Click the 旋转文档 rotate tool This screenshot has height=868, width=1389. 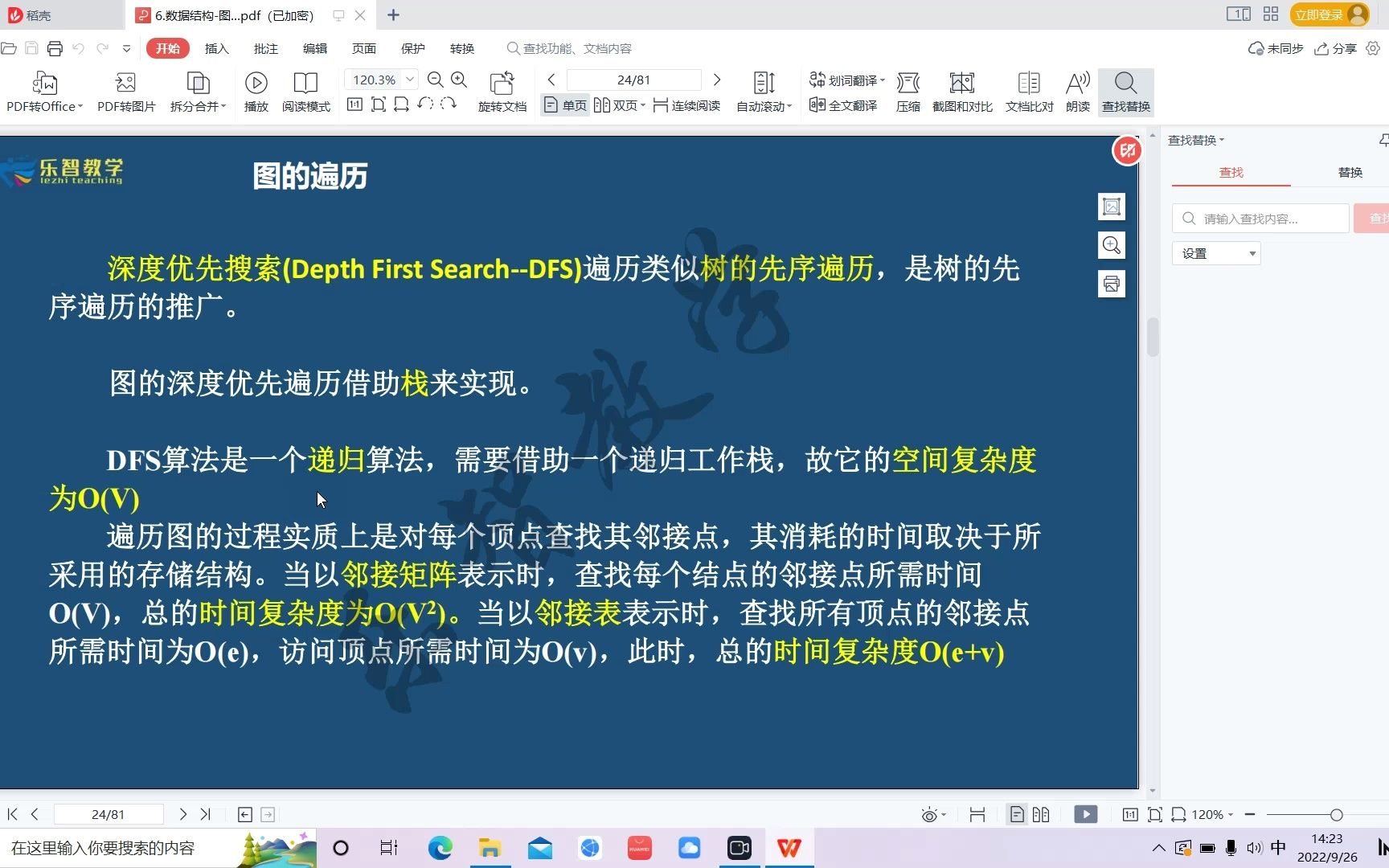point(502,91)
